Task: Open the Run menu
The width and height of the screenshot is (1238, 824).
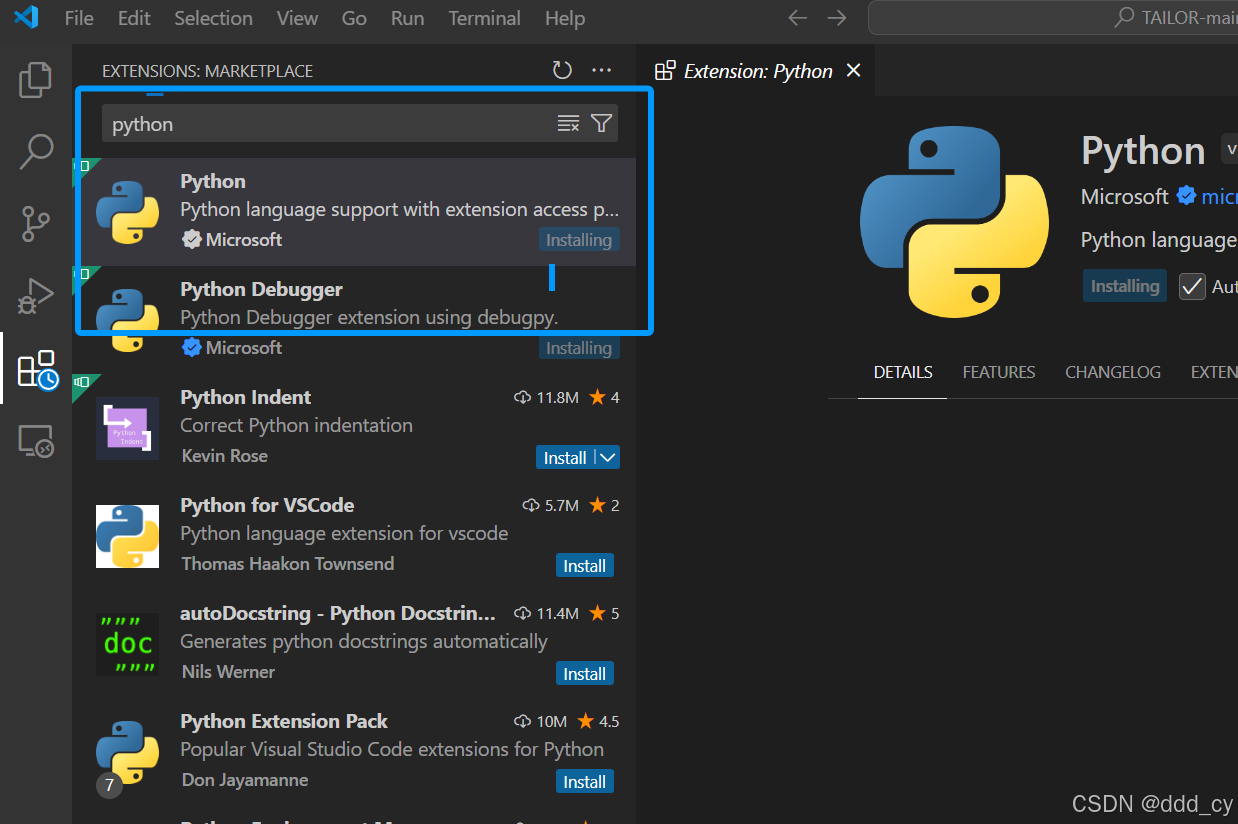Action: tap(407, 18)
